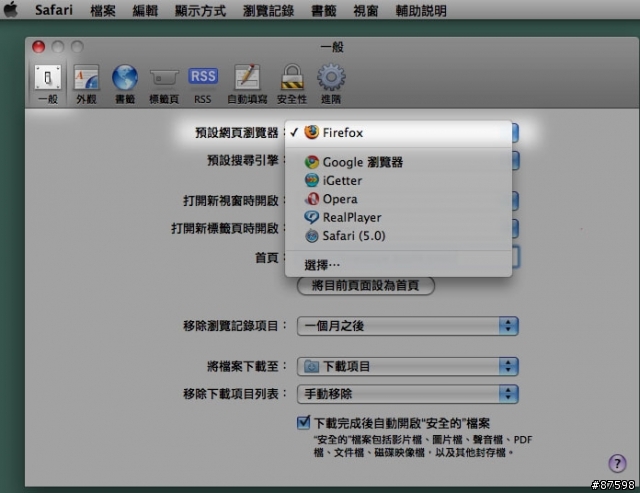
Task: Click 將目前頁面設為首頁 button
Action: click(x=366, y=285)
